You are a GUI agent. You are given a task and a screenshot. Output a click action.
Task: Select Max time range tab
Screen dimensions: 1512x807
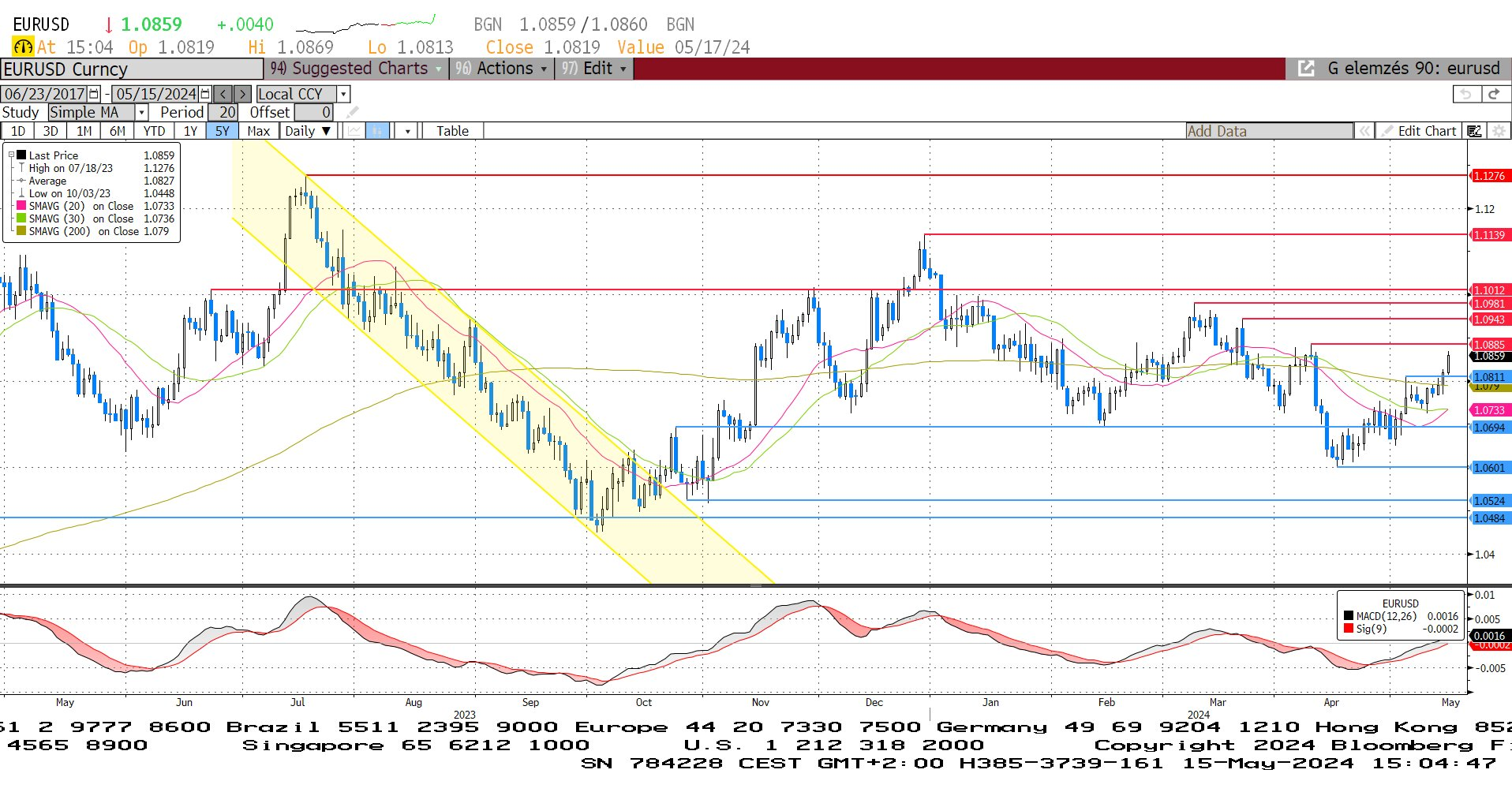258,131
